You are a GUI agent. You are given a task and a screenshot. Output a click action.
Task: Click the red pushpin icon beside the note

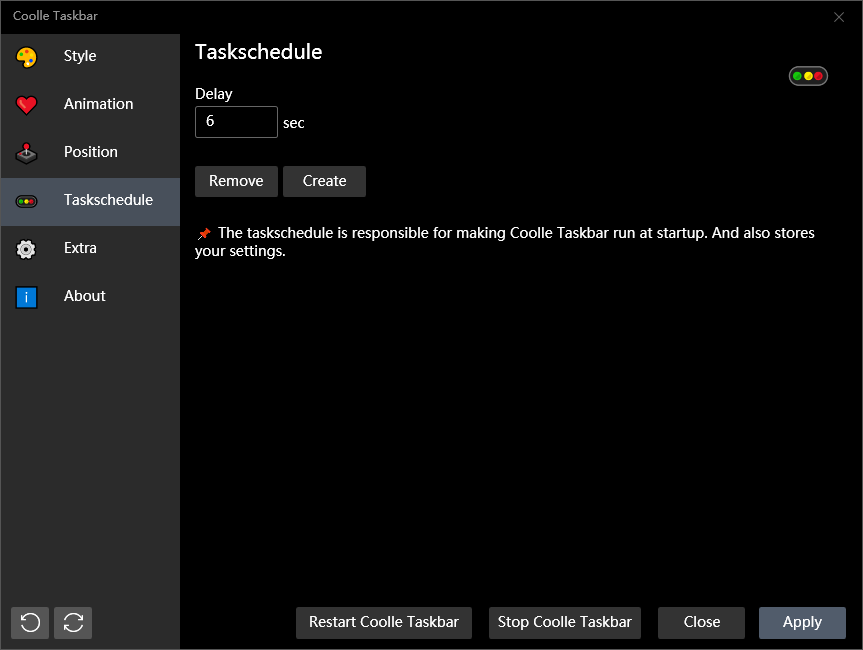tap(204, 234)
